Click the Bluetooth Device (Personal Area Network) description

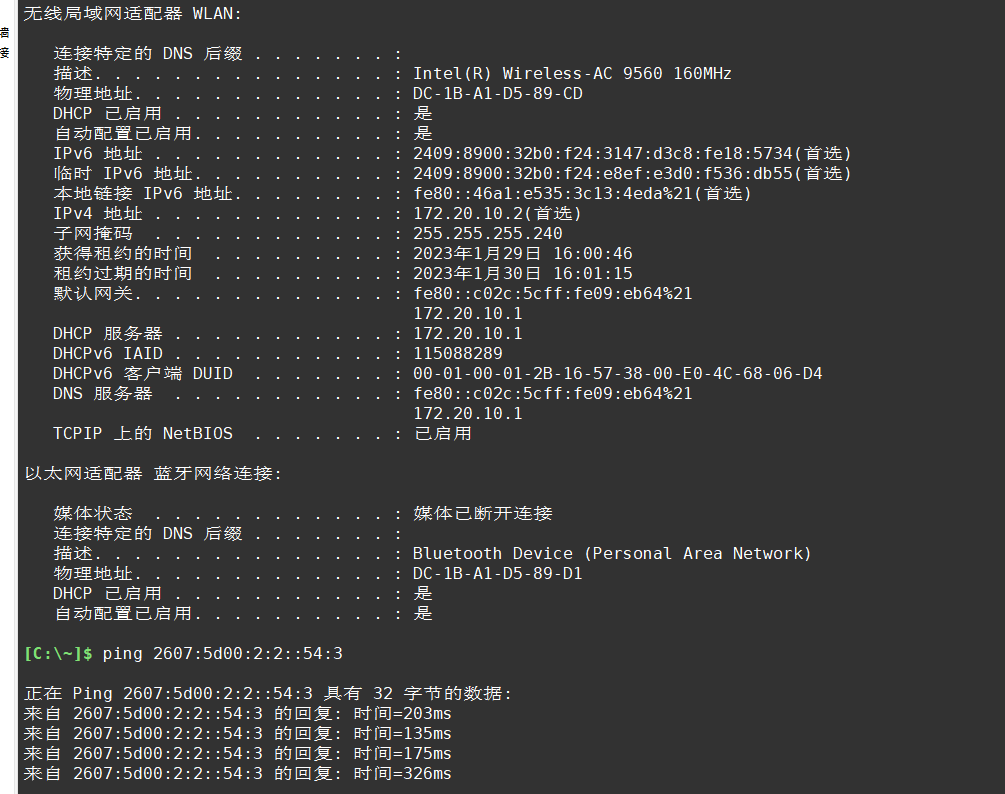612,554
